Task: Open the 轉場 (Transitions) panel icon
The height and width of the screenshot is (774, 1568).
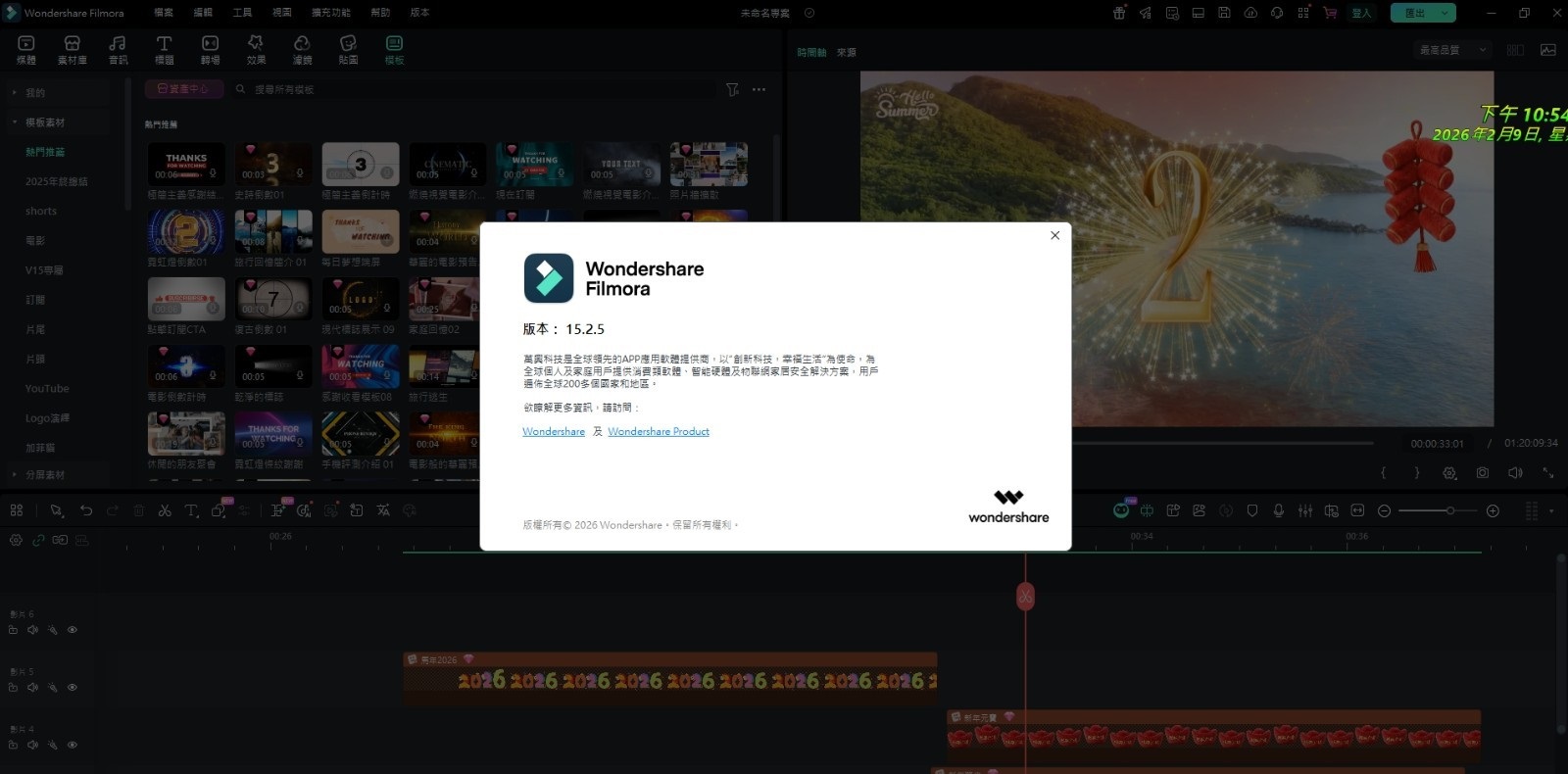Action: pos(210,49)
